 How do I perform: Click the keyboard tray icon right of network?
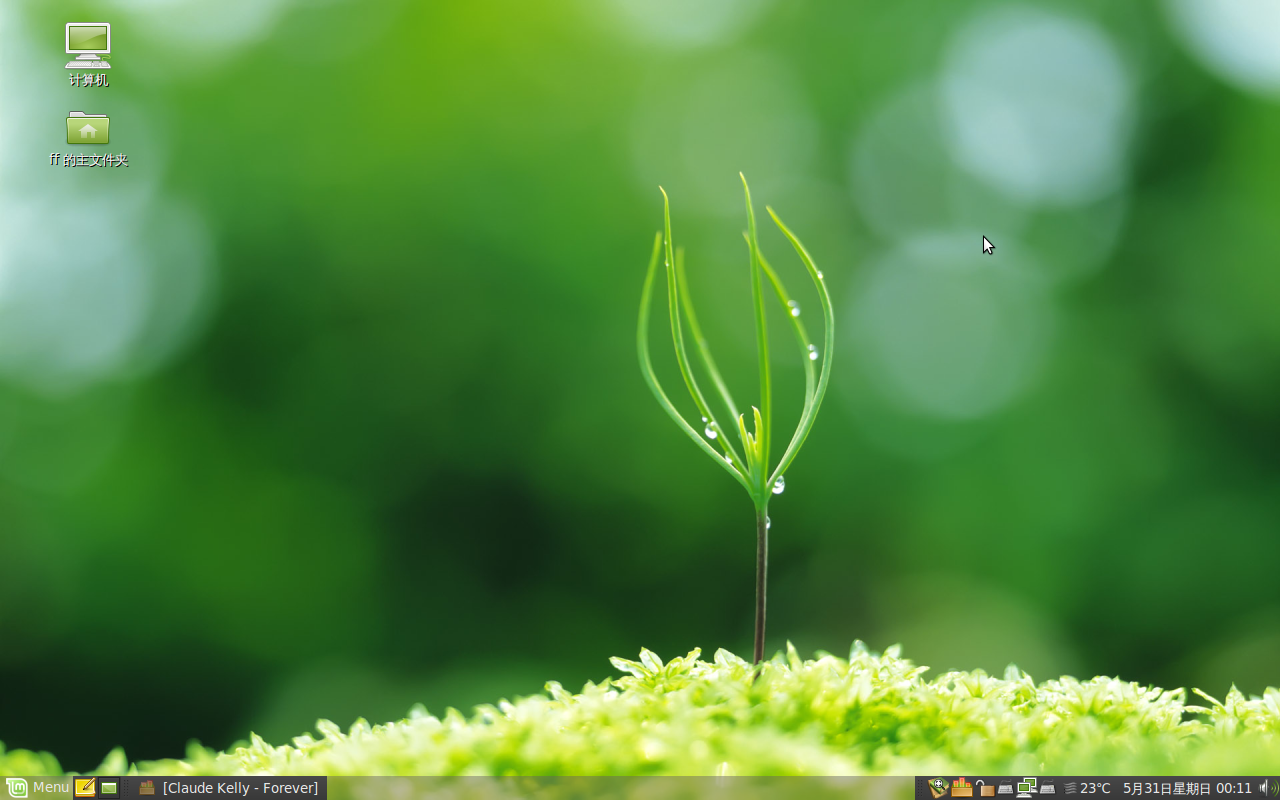click(x=1047, y=788)
